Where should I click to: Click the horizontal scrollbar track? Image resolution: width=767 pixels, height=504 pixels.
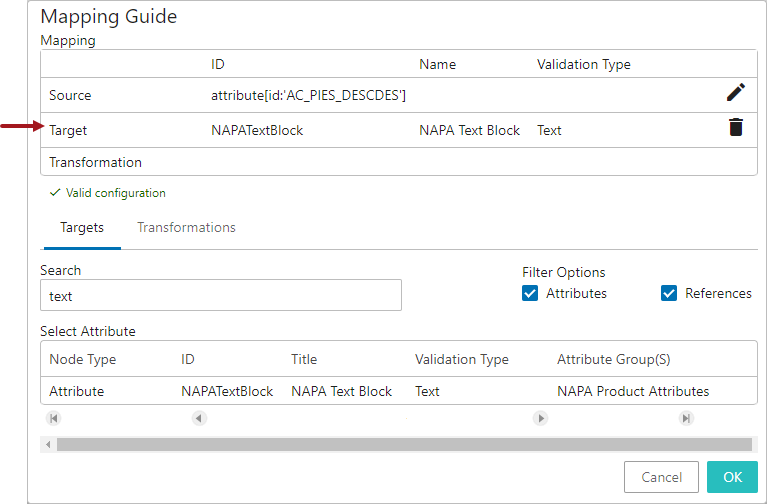404,444
